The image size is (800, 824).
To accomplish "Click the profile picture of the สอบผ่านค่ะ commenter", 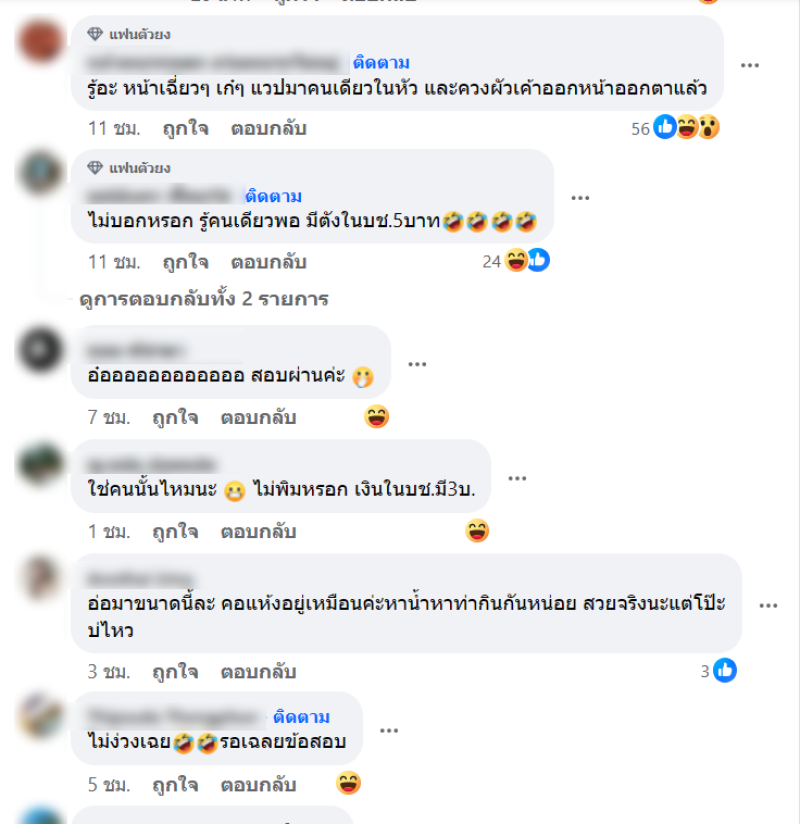I will (x=40, y=349).
